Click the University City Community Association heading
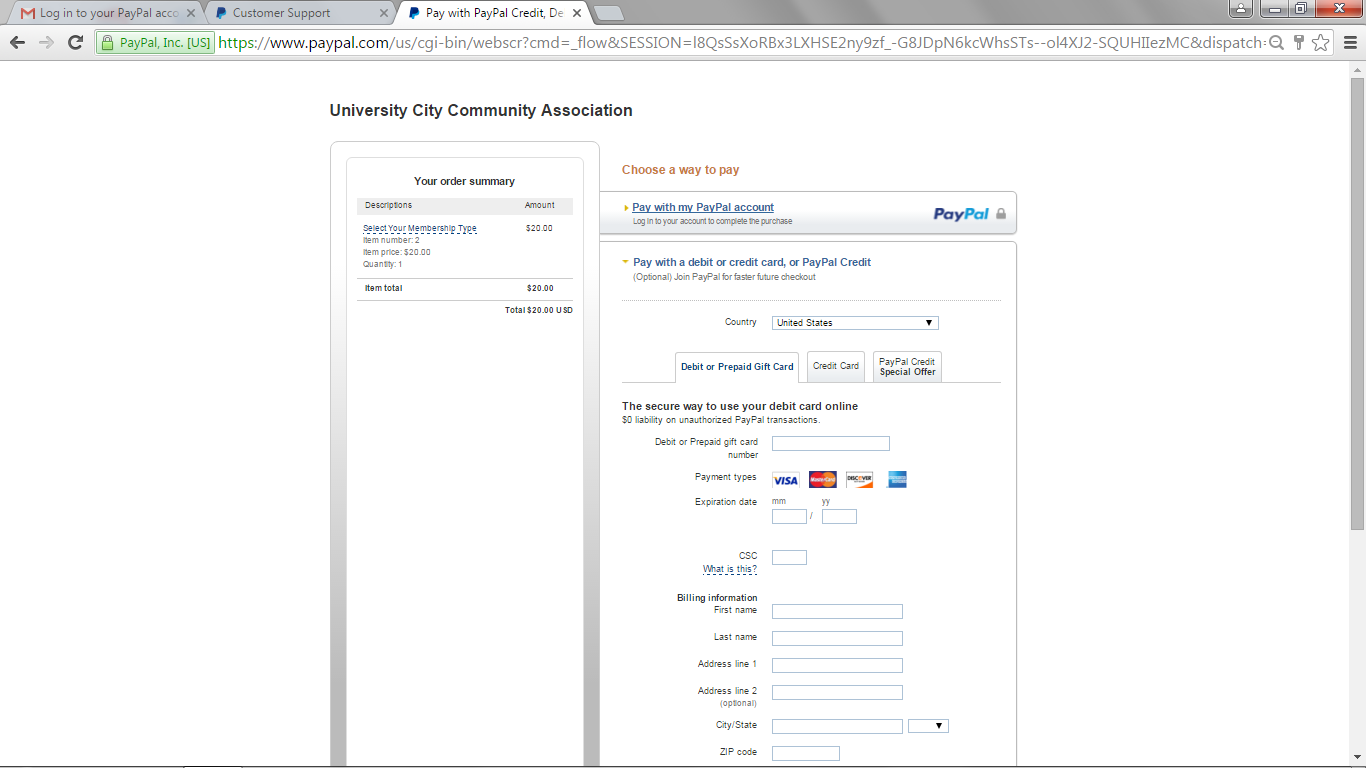The image size is (1366, 768). click(x=481, y=111)
